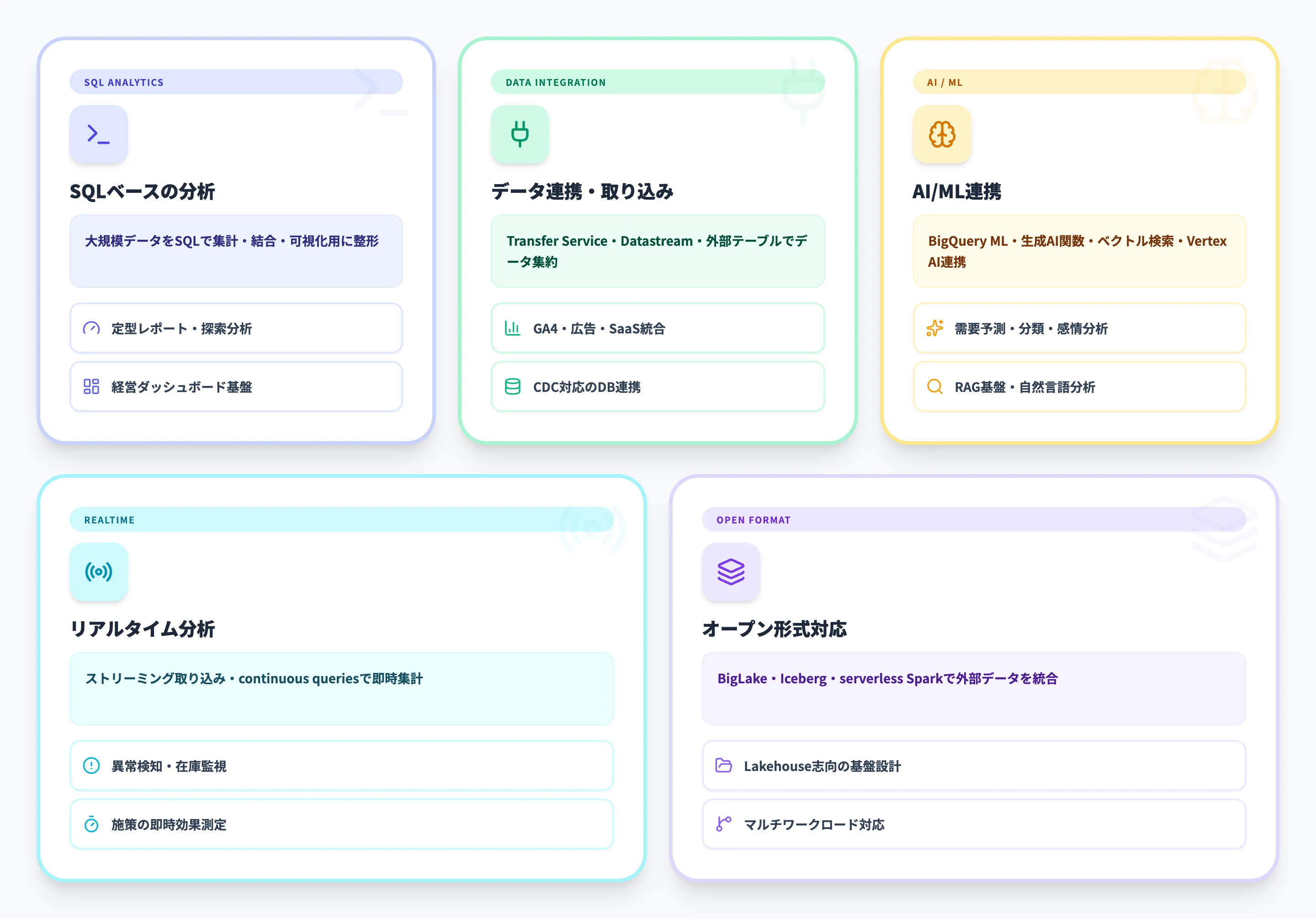This screenshot has width=1316, height=919.
Task: Select the OPEN FORMAT category label
Action: pos(753,520)
